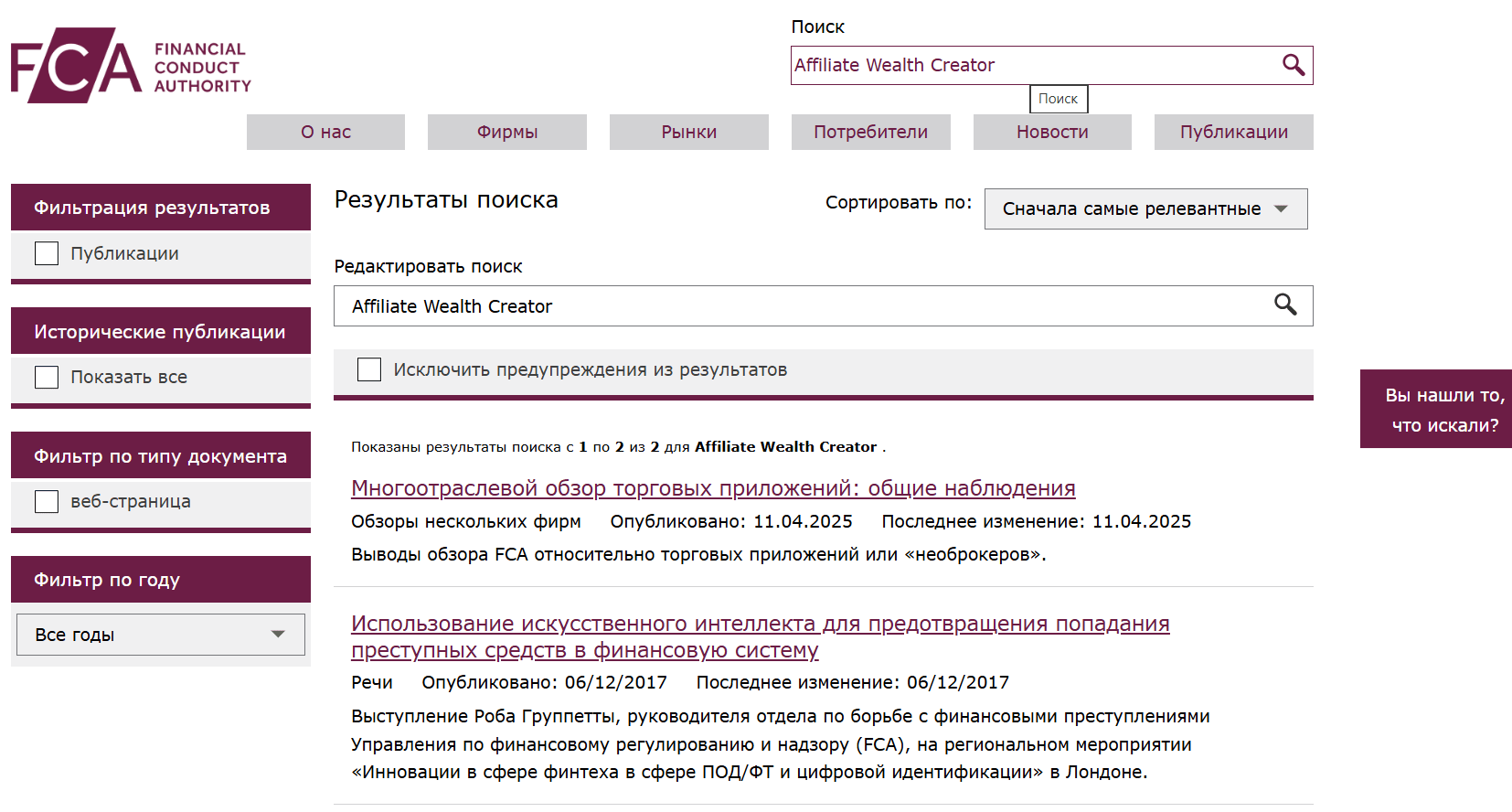This screenshot has height=812, width=1512.
Task: Expand the Все годы year dropdown
Action: click(x=160, y=635)
